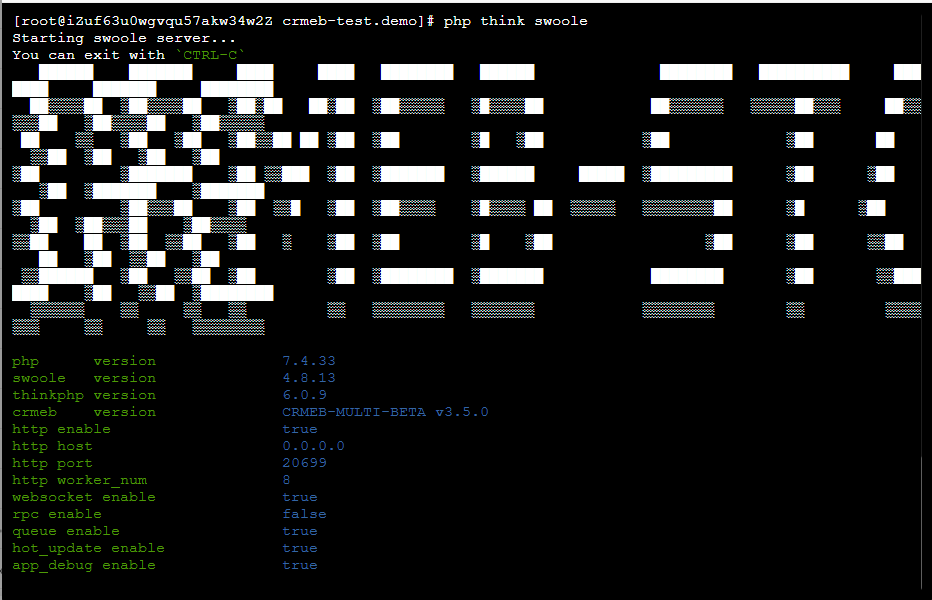This screenshot has width=932, height=600.
Task: Click the shell prompt '[root@iZuf63u0wgvqu57akw34w2Z crmeb-test.demo]#'
Action: click(223, 21)
